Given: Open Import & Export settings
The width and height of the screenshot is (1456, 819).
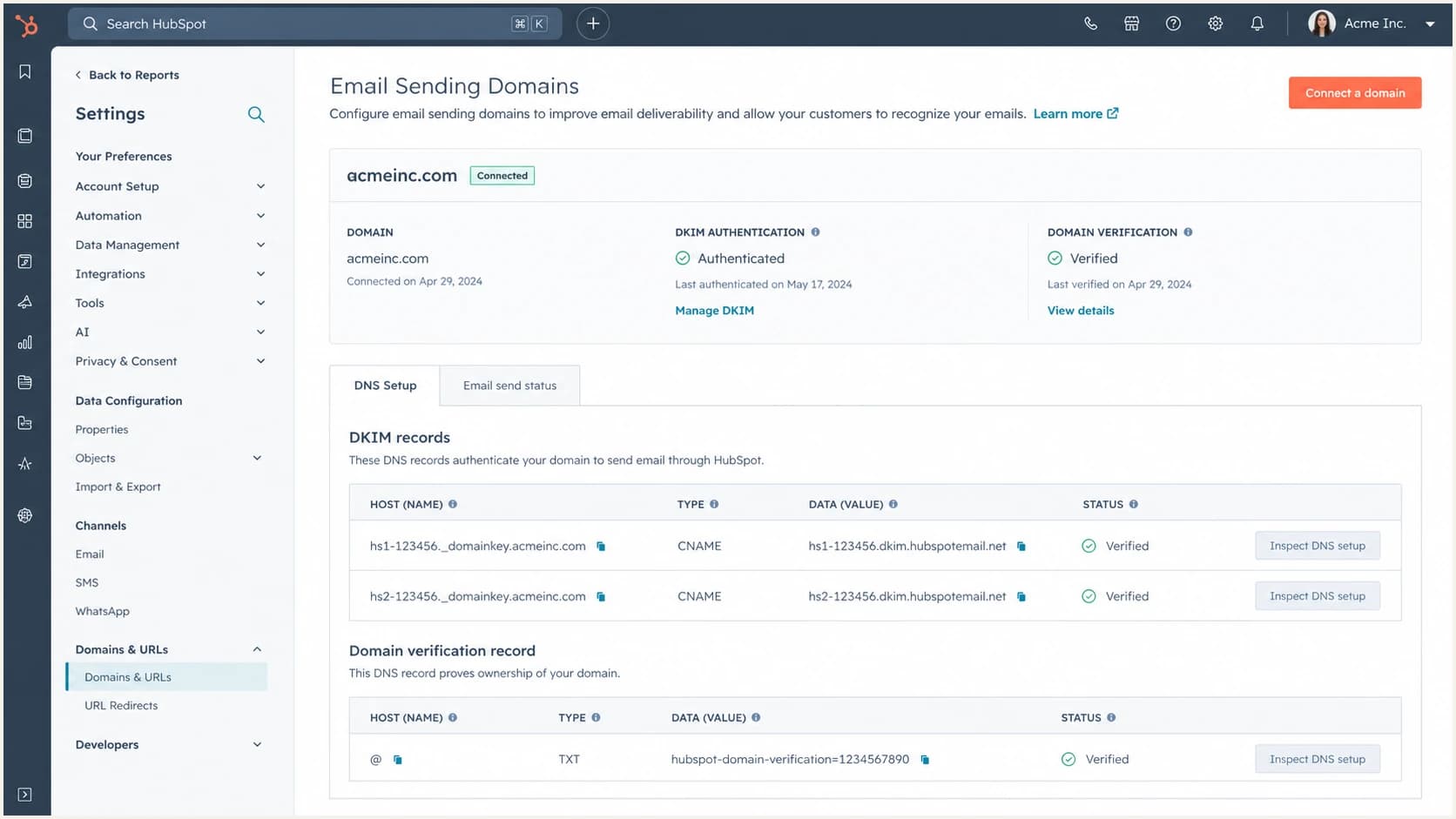Looking at the screenshot, I should tap(118, 487).
